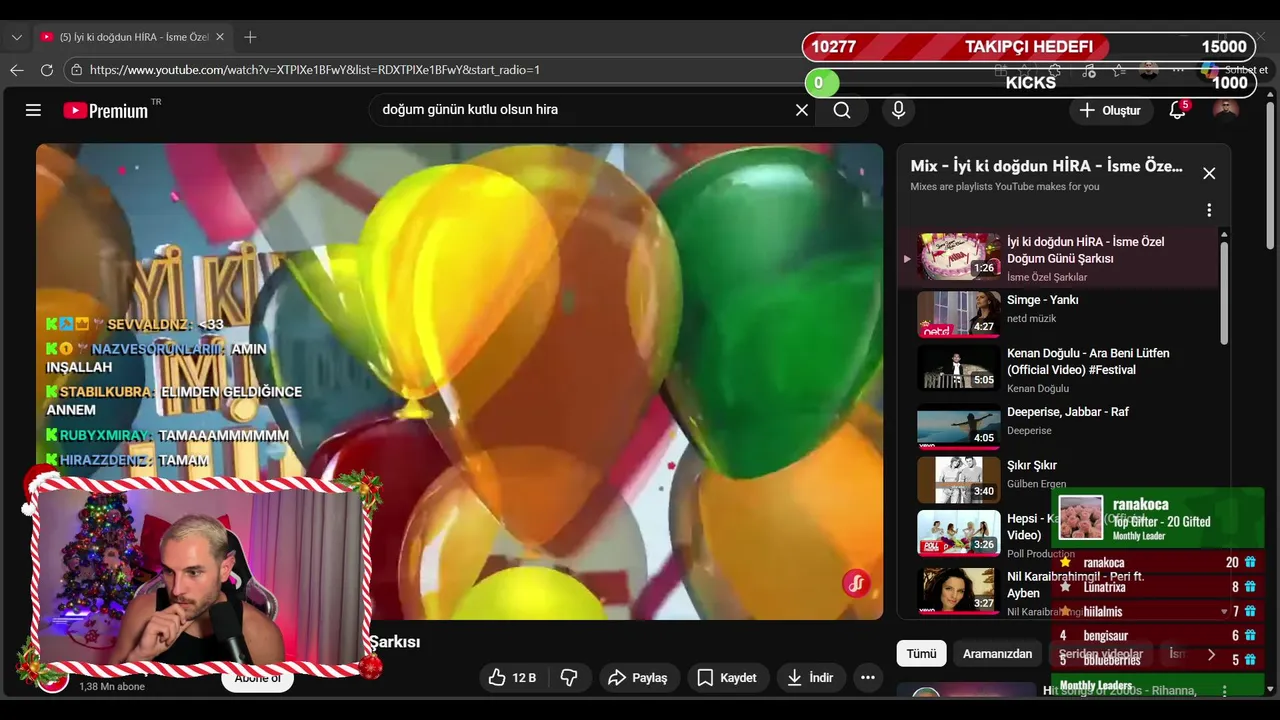1280x720 pixels.
Task: Run search with magnifier button
Action: pyautogui.click(x=842, y=110)
